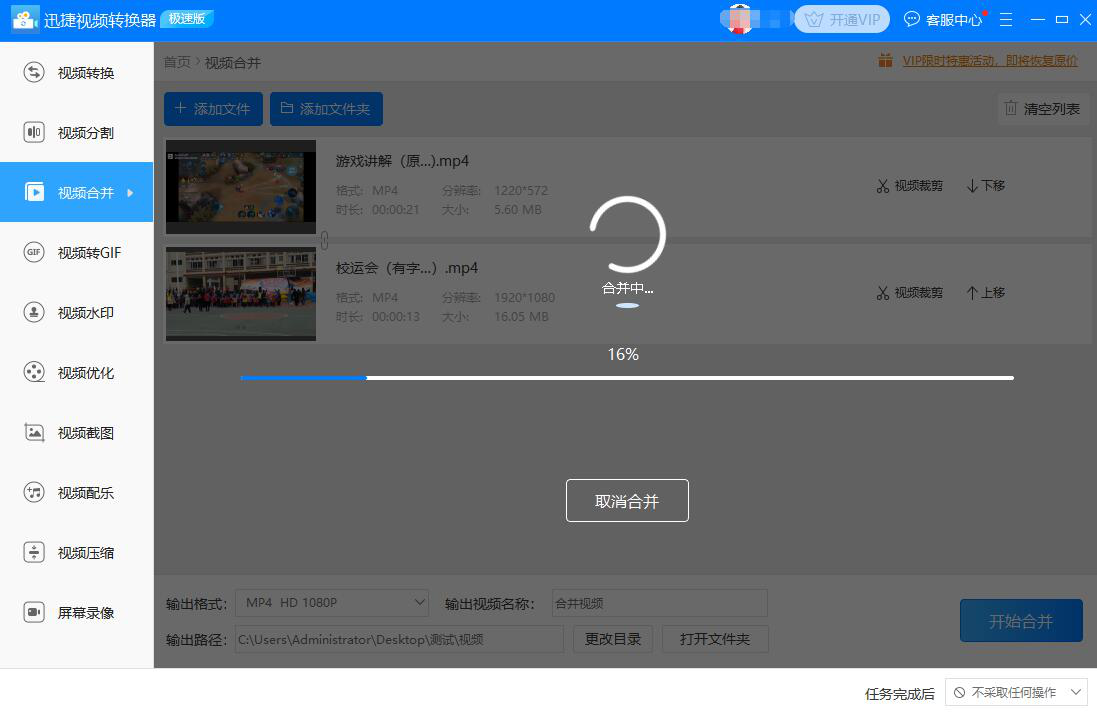
Task: Open the 视频优化 section
Action: [x=76, y=372]
